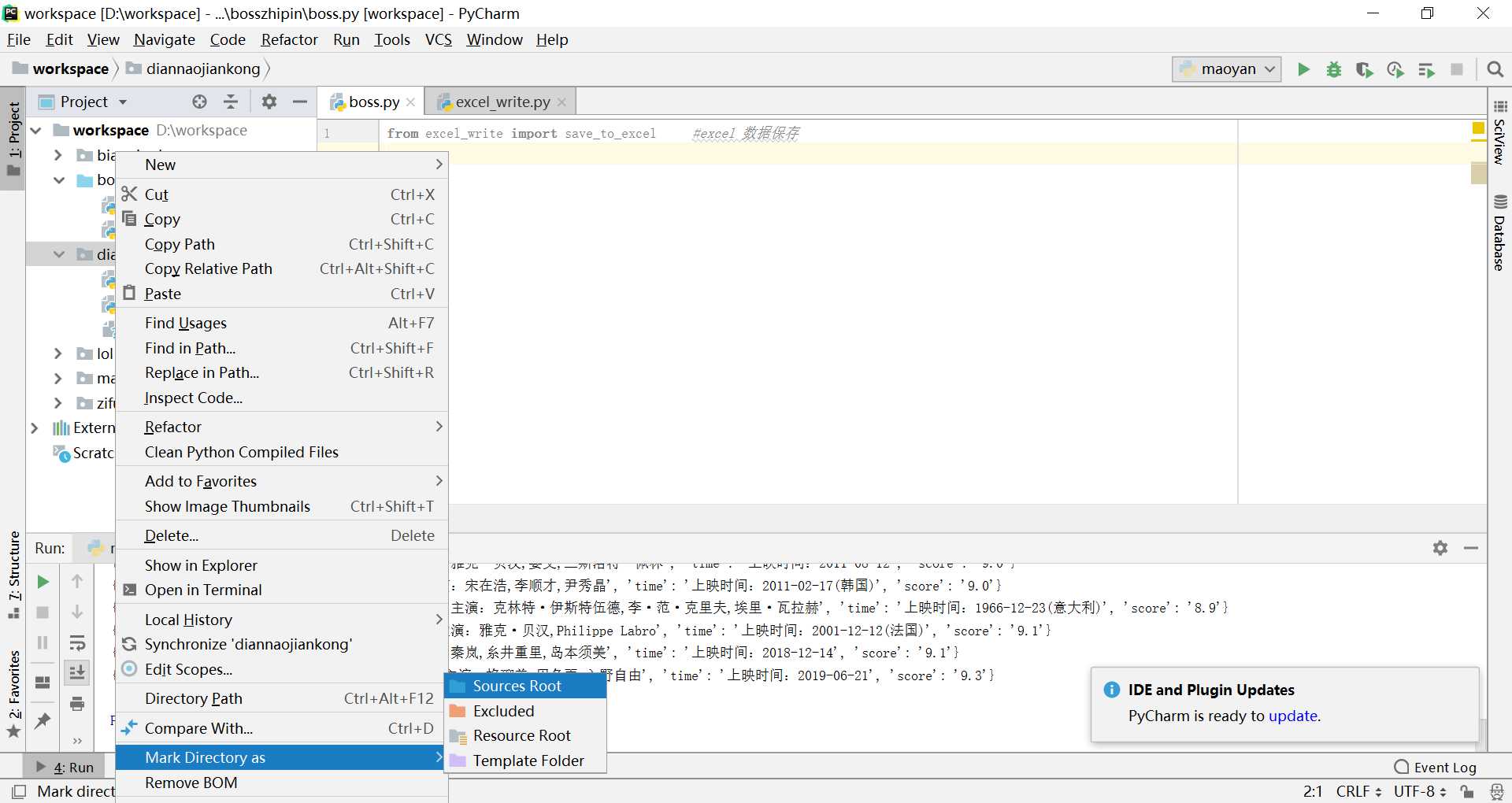Jump down the stack trace arrow

coord(77,612)
